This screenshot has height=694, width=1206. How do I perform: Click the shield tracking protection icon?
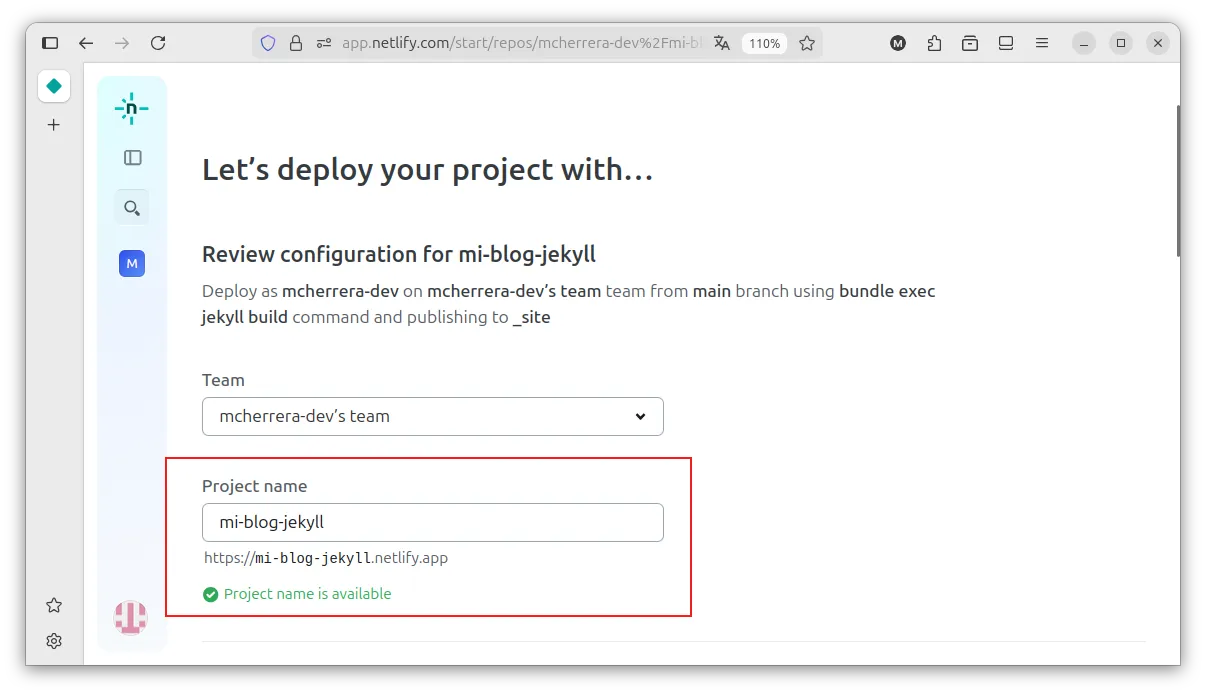(268, 43)
